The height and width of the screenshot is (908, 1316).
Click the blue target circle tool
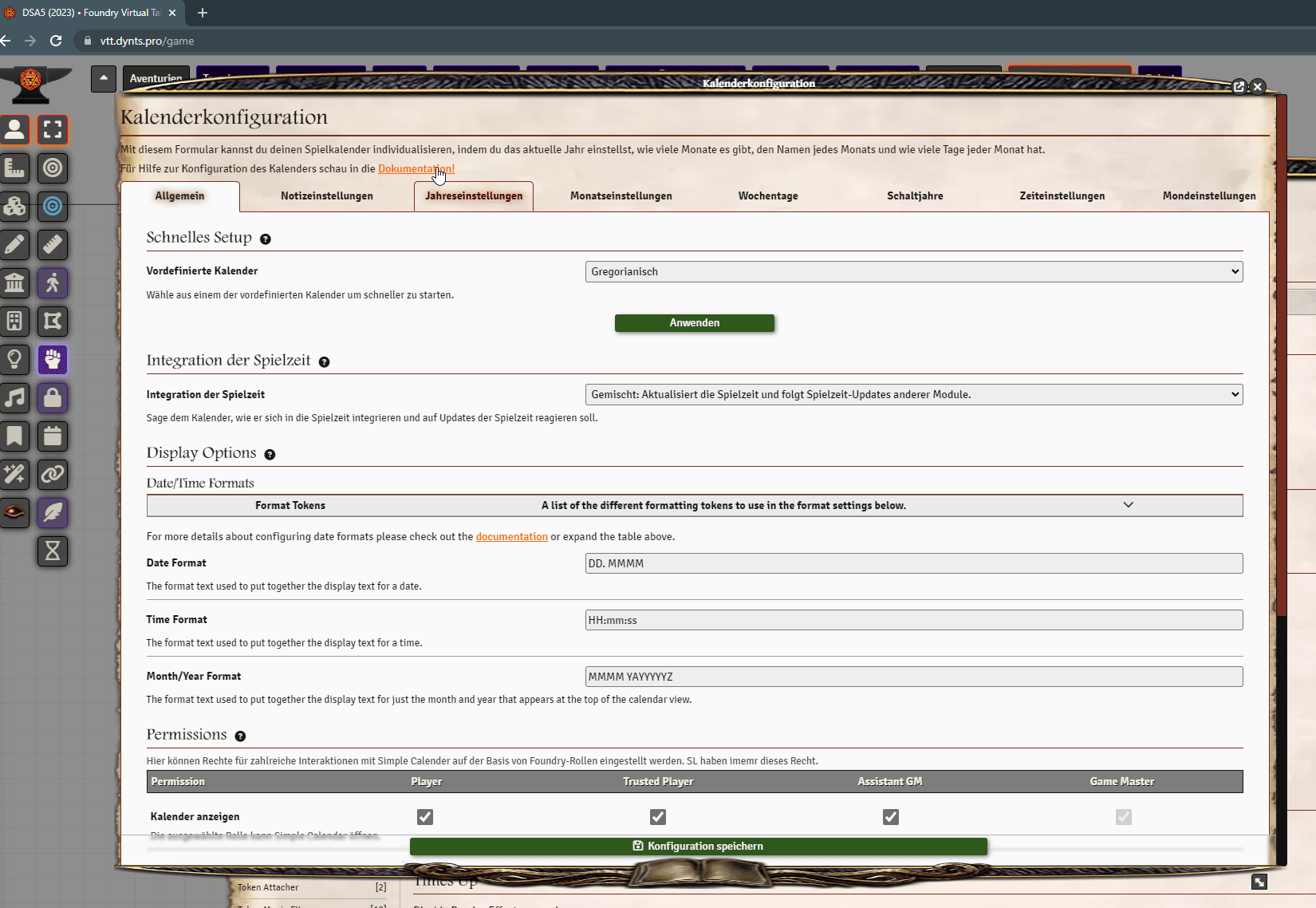click(x=53, y=207)
